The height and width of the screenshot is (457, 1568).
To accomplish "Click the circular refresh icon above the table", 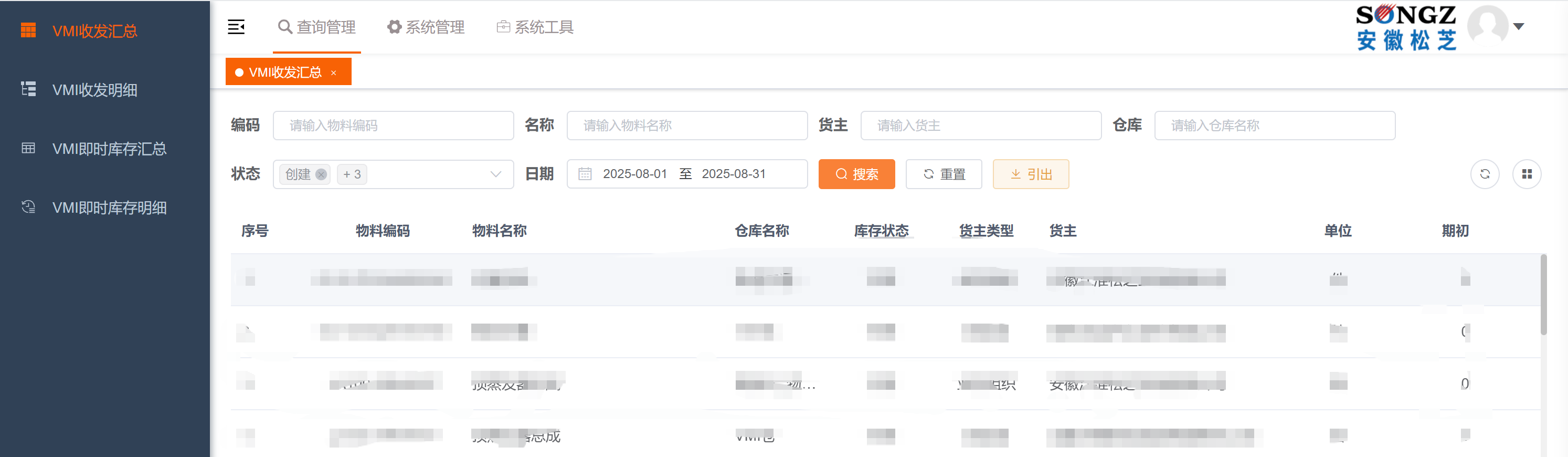I will (x=1485, y=174).
